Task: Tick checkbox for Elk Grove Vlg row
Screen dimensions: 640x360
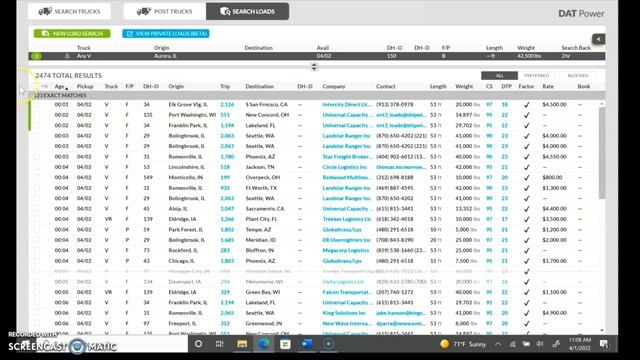Action: (37, 104)
